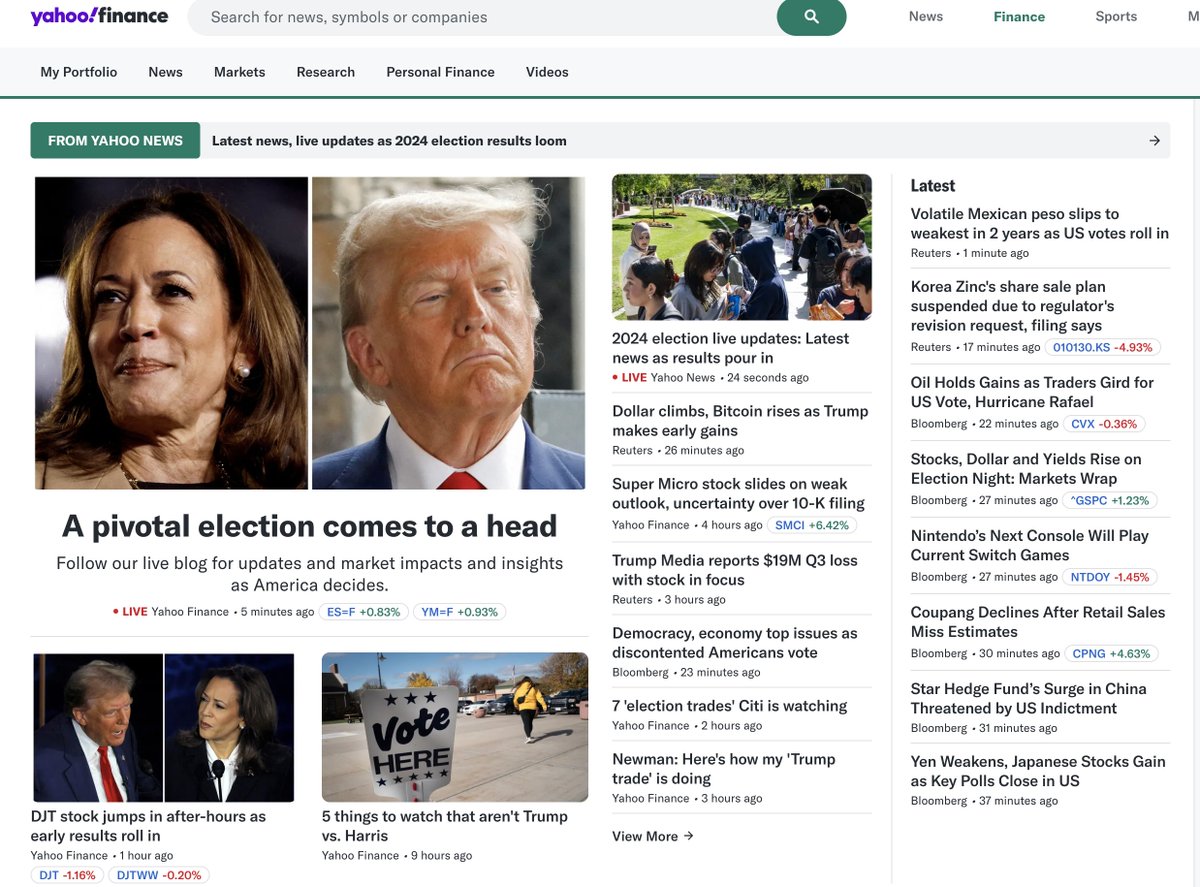Click the NTDOY -1.45% ticker chip
This screenshot has width=1200, height=887.
tap(1111, 577)
